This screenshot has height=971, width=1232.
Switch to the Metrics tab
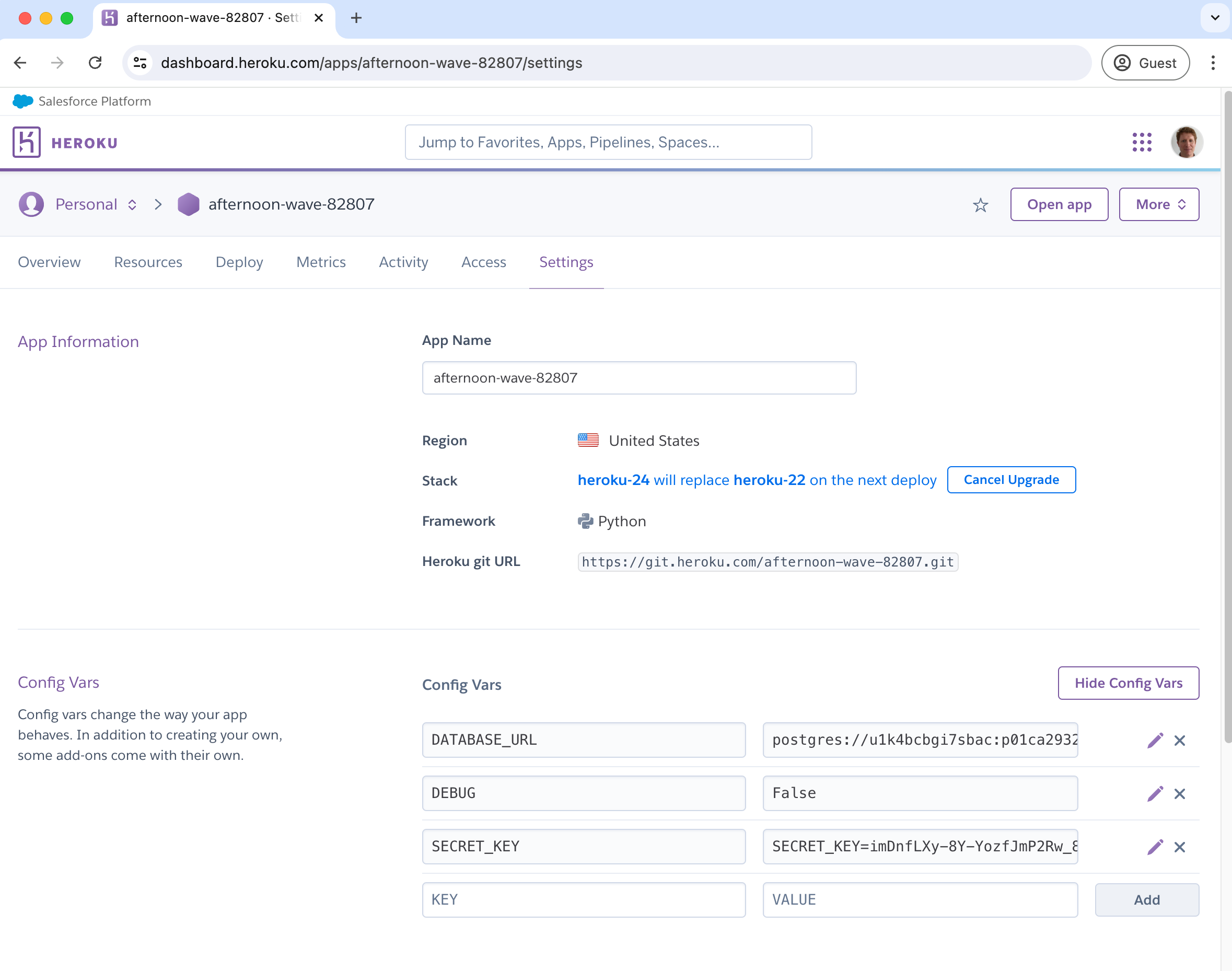321,262
